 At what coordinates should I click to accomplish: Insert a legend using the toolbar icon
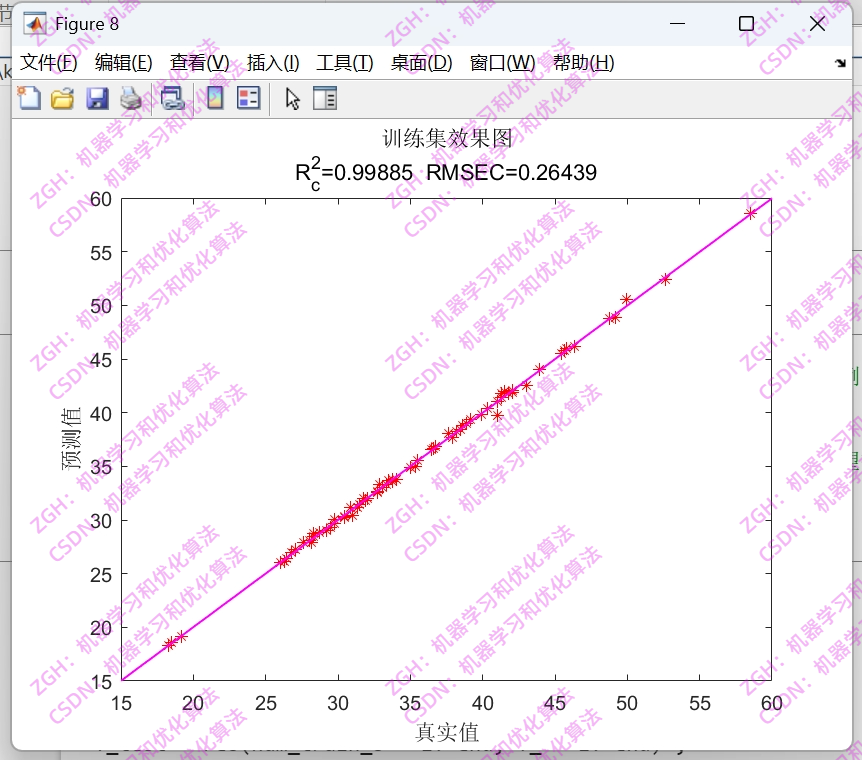pyautogui.click(x=247, y=97)
